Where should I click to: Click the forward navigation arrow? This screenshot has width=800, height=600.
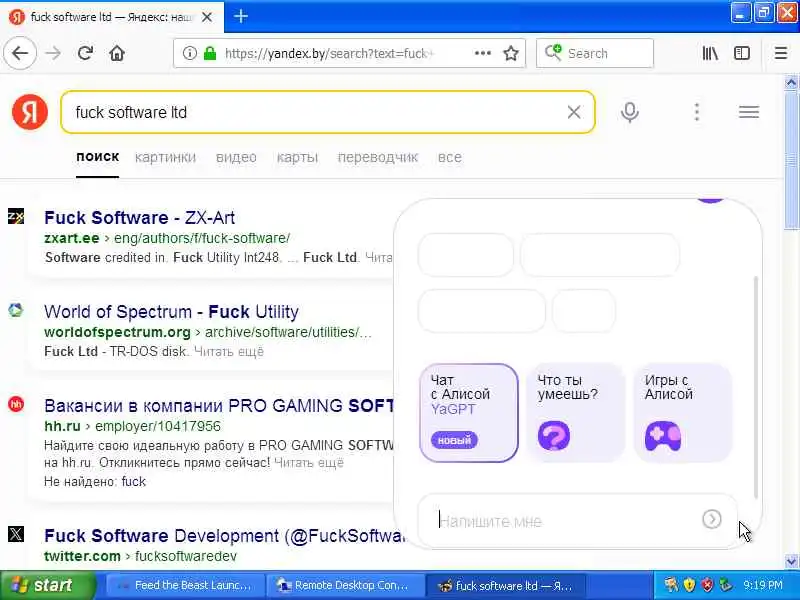point(53,53)
